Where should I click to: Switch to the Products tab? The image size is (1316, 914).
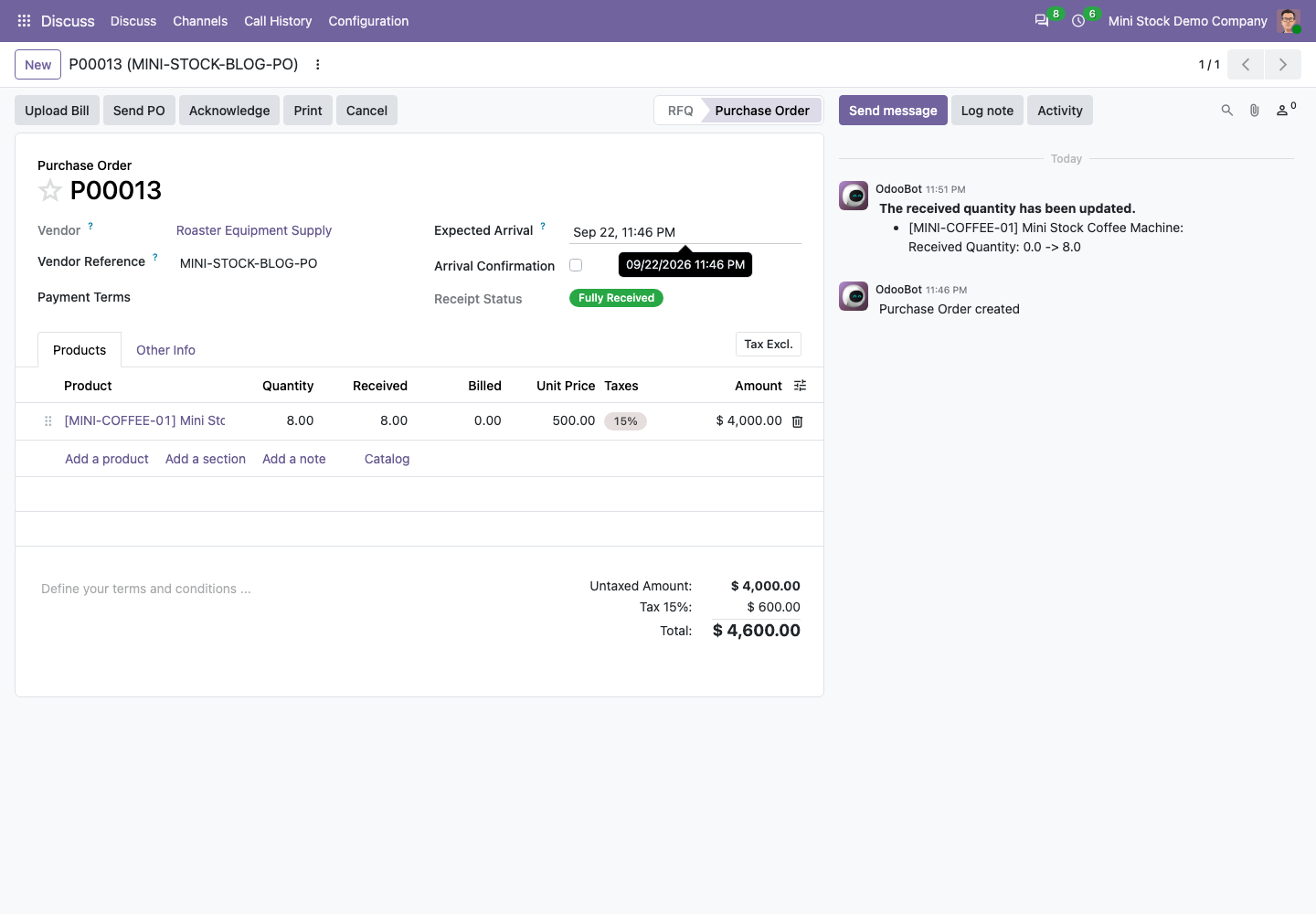pyautogui.click(x=80, y=350)
